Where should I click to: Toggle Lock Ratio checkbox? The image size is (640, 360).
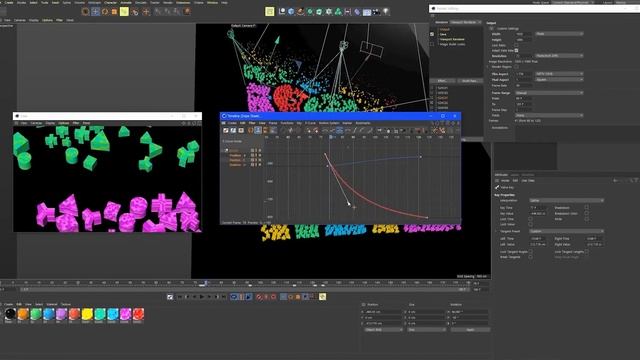point(516,45)
